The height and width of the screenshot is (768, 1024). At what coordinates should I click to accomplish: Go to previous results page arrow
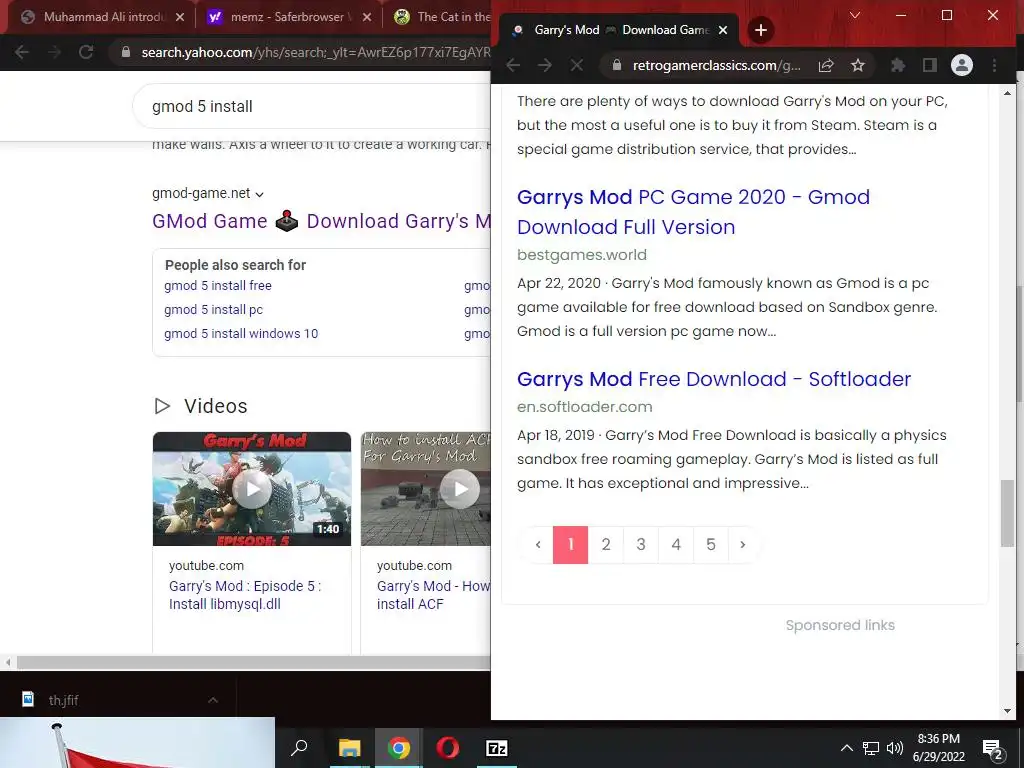coord(538,545)
